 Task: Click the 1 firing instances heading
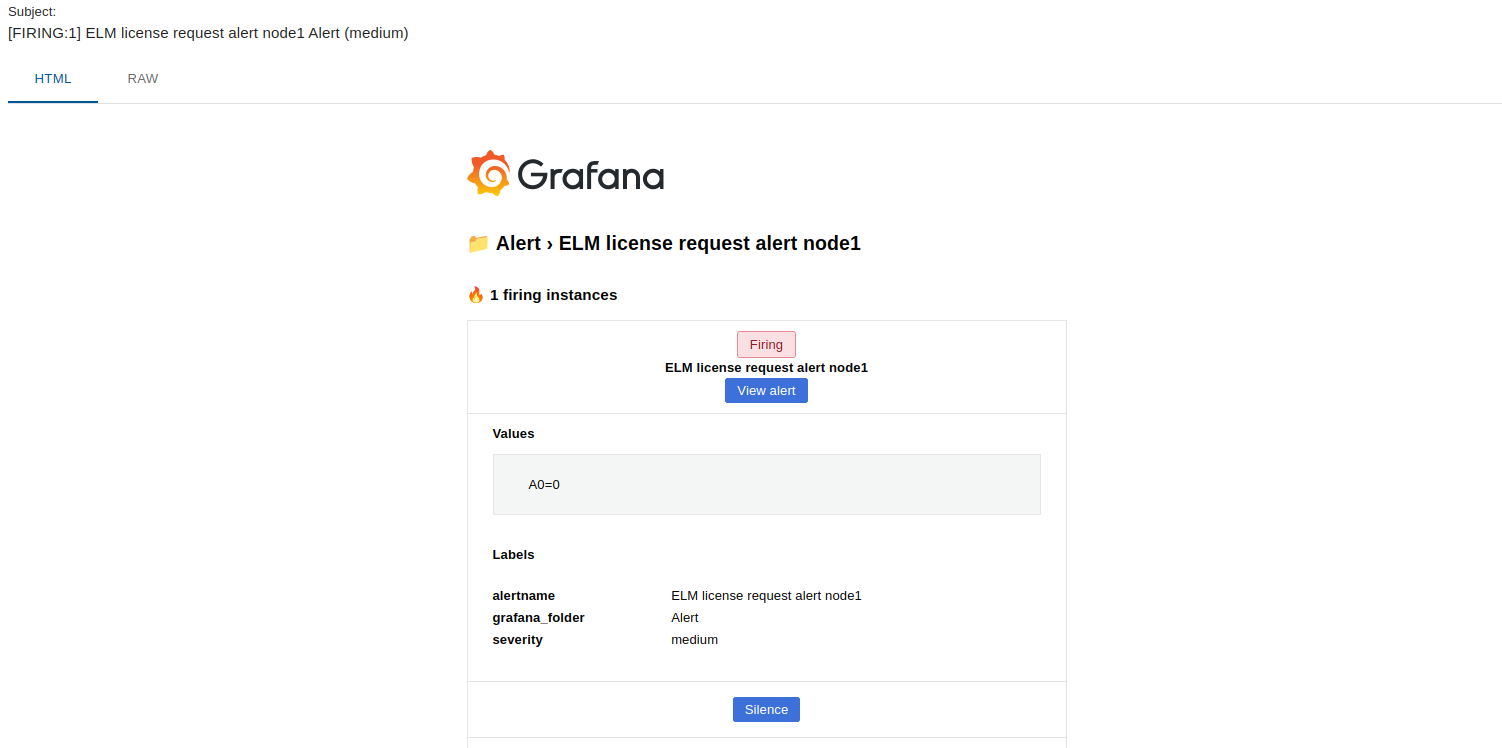point(553,295)
